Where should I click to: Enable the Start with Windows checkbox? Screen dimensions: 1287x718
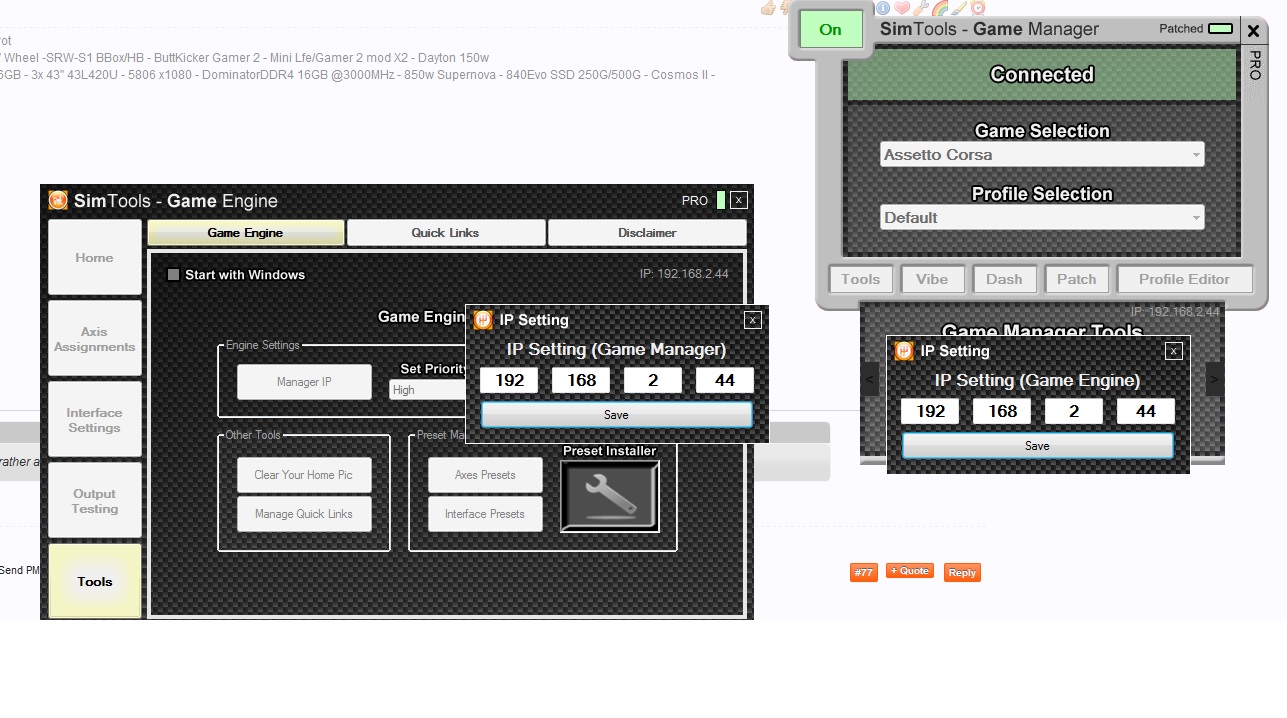click(173, 275)
